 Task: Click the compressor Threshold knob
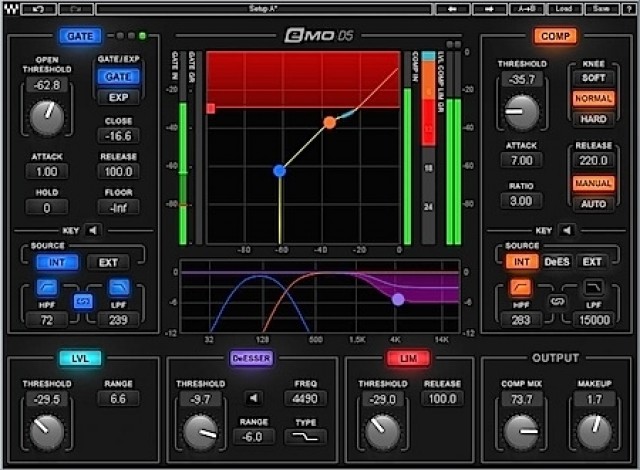pos(521,112)
